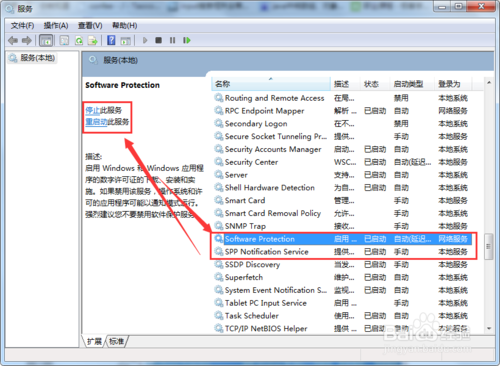The width and height of the screenshot is (500, 366).
Task: Click gear icon of SSDP Discovery
Action: [219, 264]
